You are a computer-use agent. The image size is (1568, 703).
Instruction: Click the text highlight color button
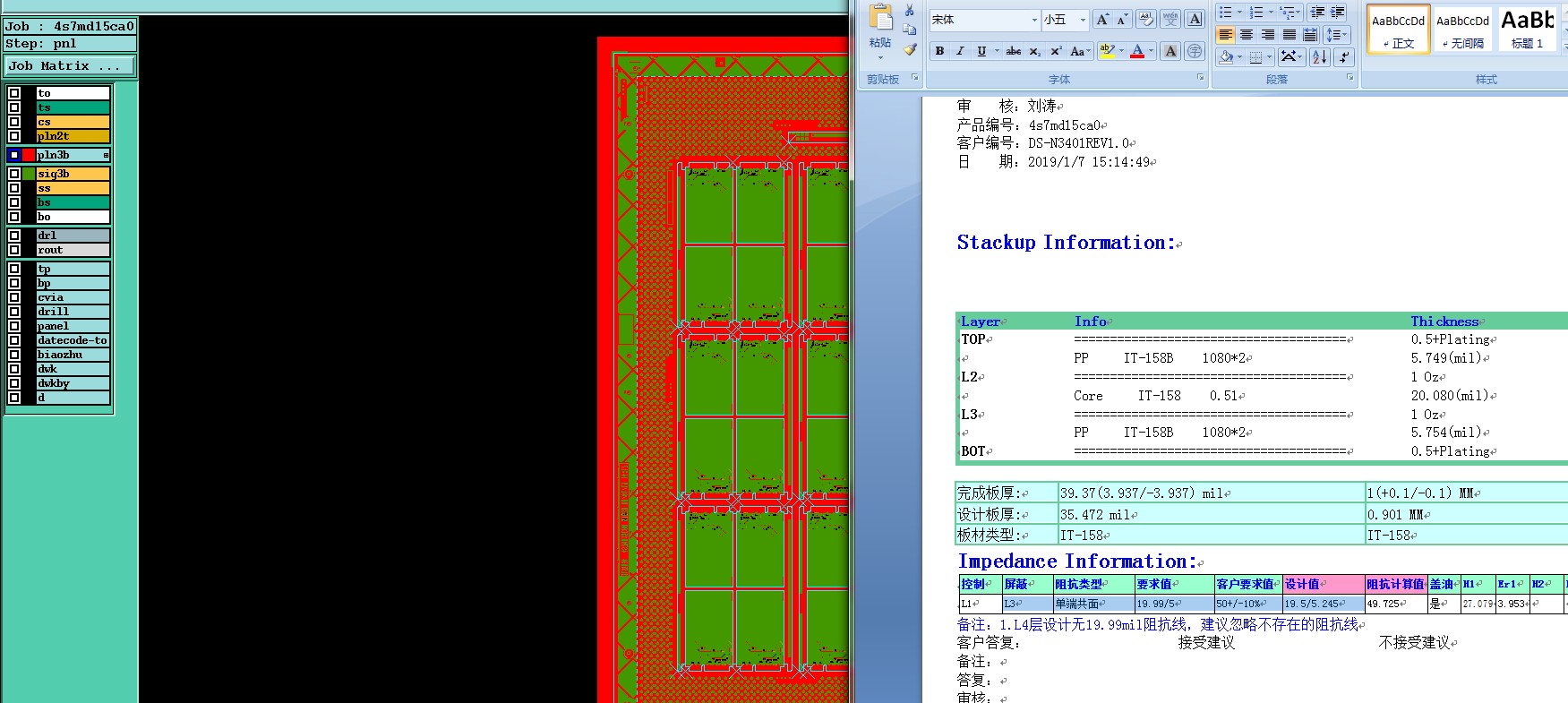(1107, 51)
